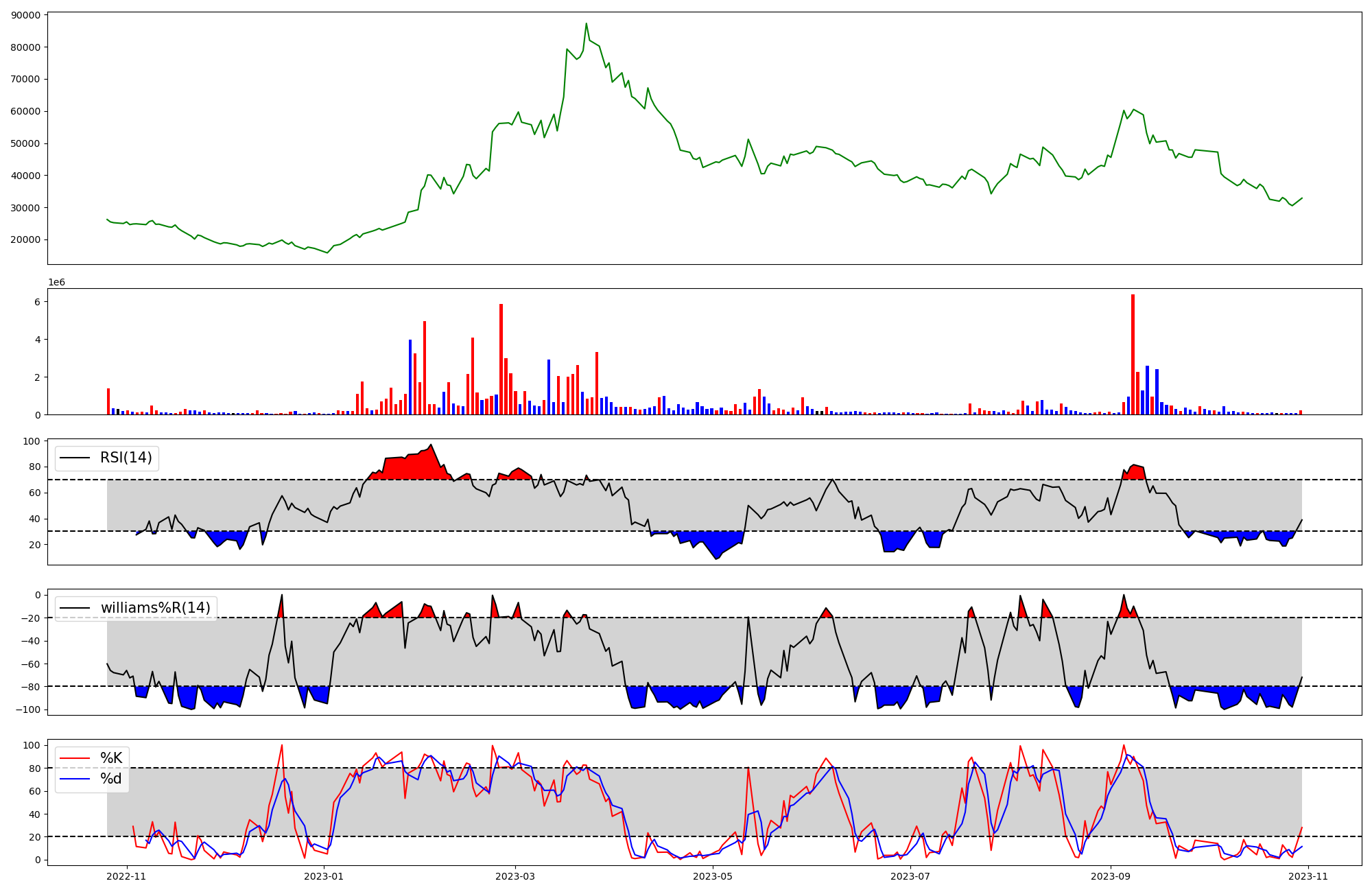This screenshot has height=892, width=1372.
Task: Click the highest peak of the green price line
Action: coord(586,24)
